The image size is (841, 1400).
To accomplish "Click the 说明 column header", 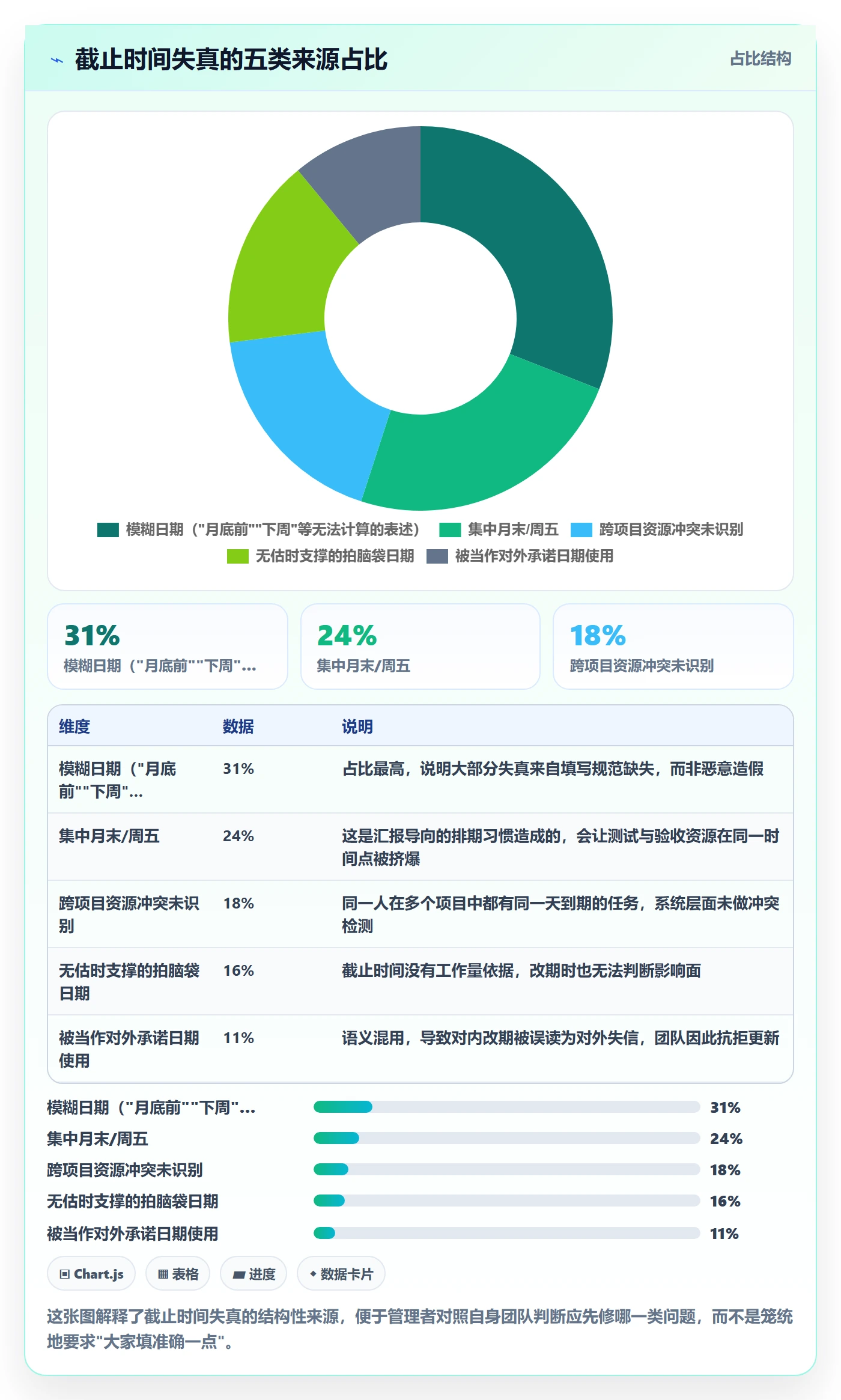I will [357, 726].
